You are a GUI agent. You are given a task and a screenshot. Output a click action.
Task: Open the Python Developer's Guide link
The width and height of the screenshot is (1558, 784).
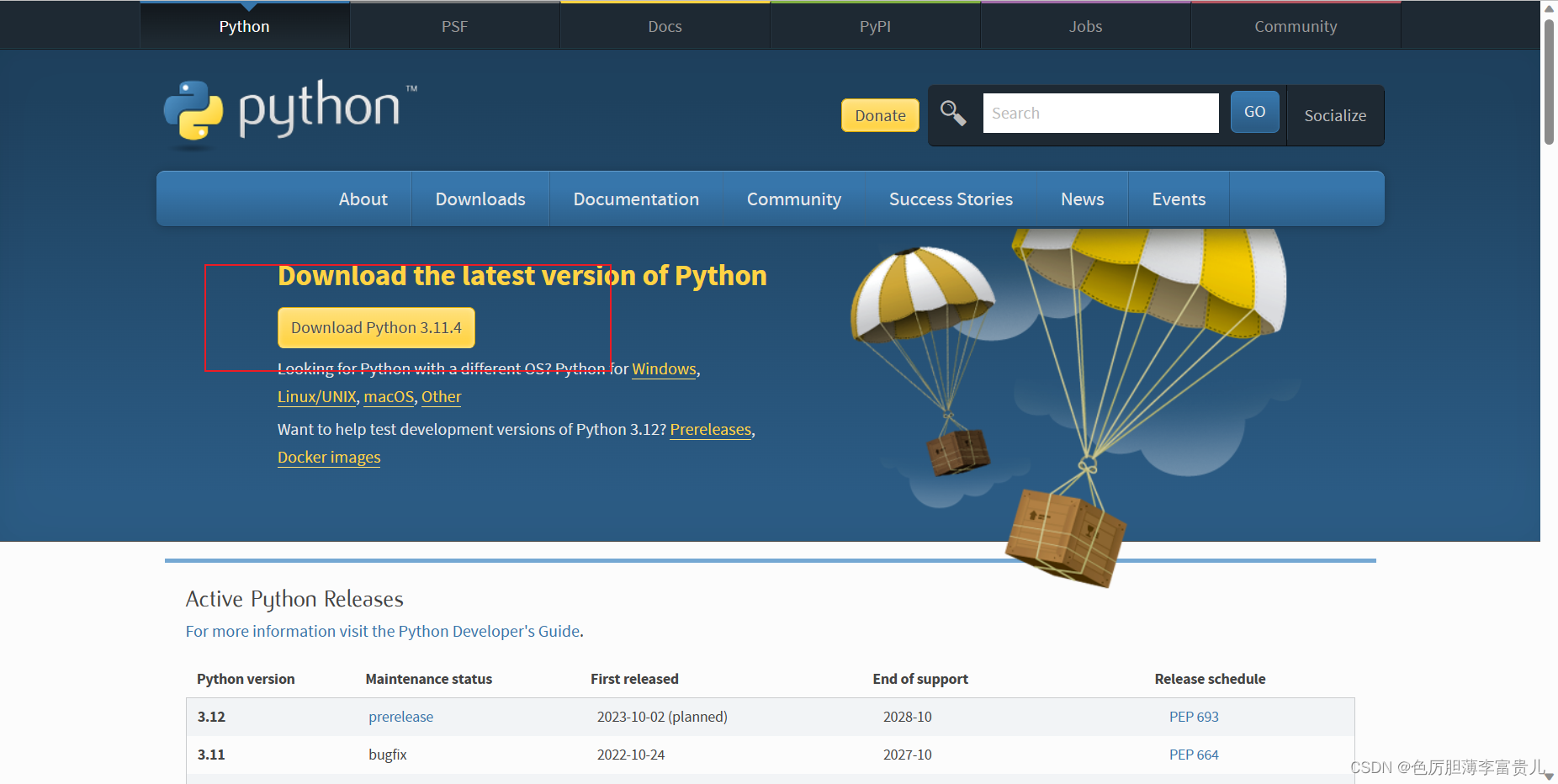coord(383,631)
